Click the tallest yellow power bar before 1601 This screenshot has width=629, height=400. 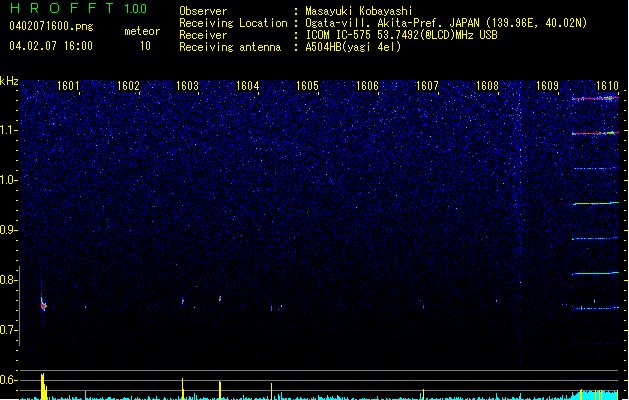point(43,386)
